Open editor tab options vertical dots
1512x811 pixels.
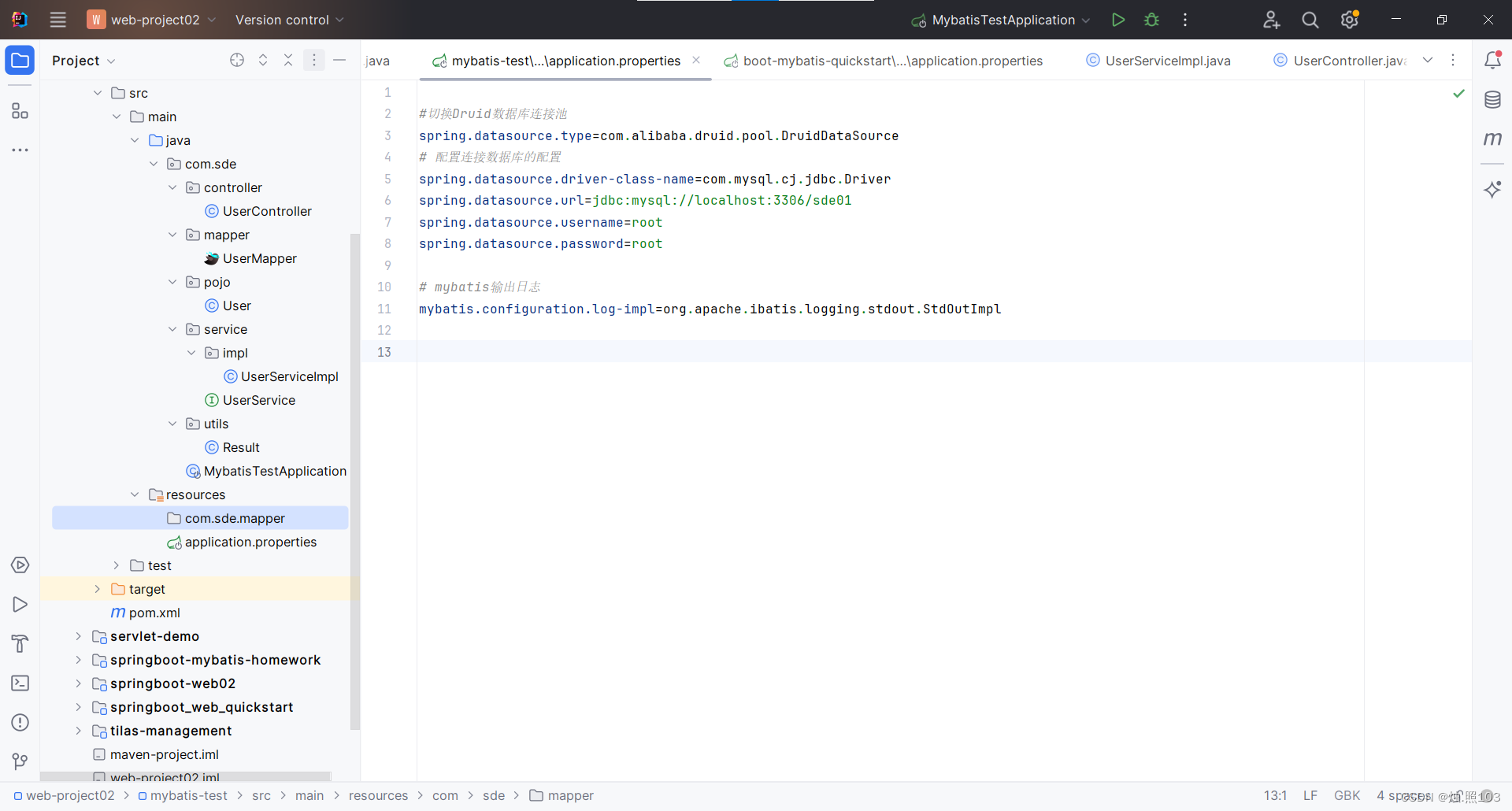tap(1453, 60)
